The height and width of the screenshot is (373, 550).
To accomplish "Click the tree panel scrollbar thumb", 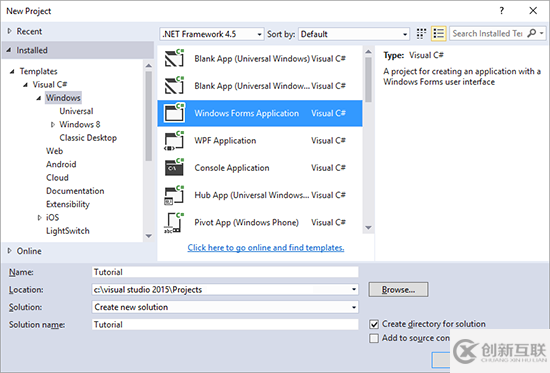I will tap(149, 116).
